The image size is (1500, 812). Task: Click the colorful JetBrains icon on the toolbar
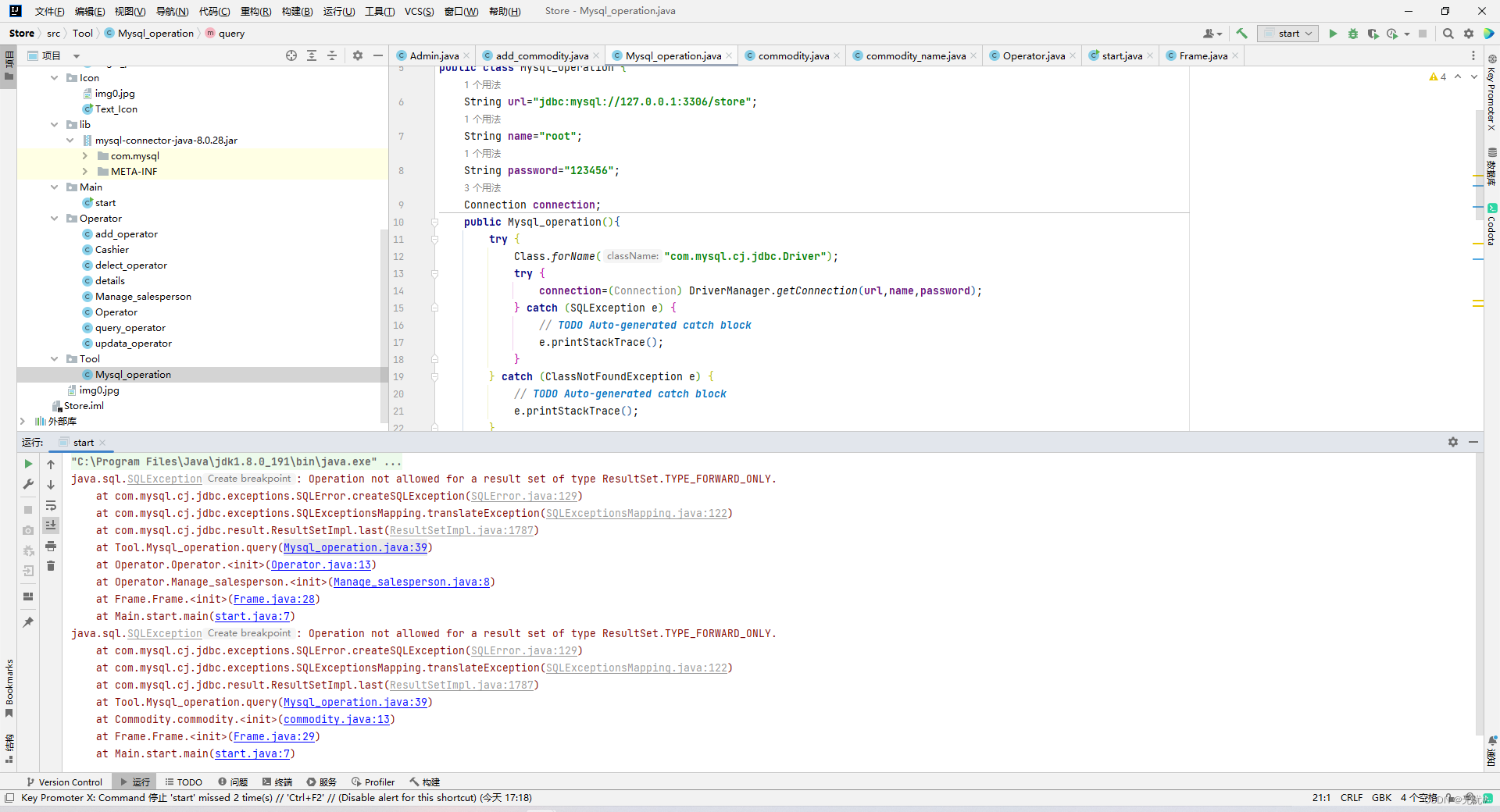coord(1489,34)
